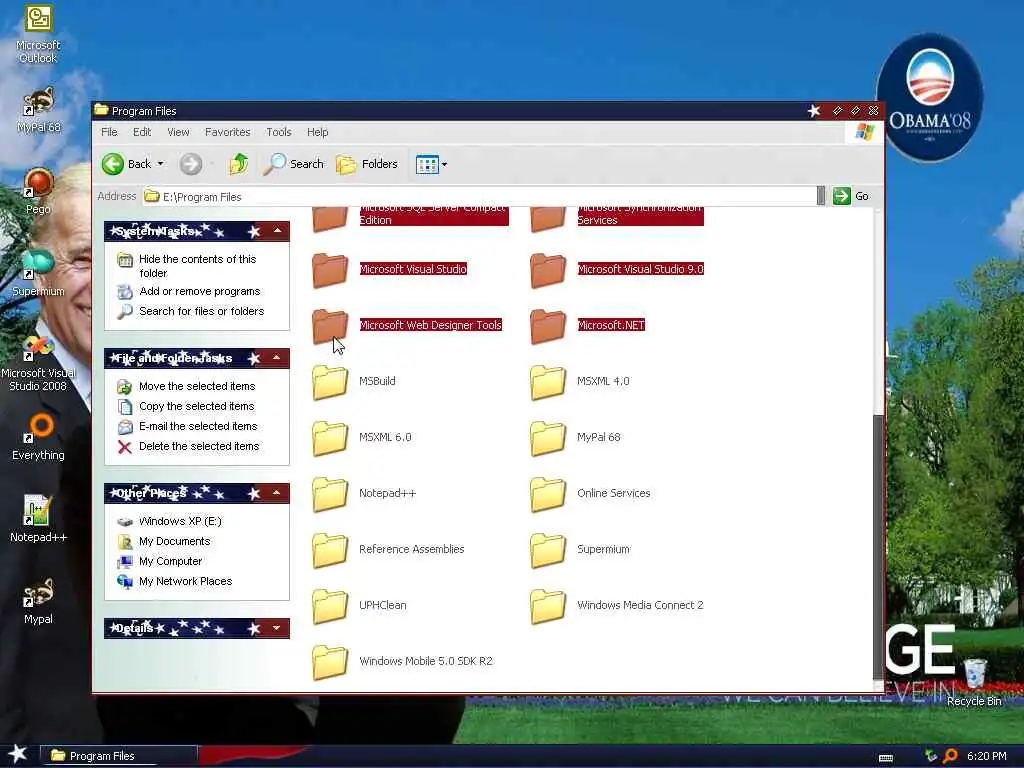Viewport: 1024px width, 768px height.
Task: Select the UPHClean folder icon
Action: 330,605
